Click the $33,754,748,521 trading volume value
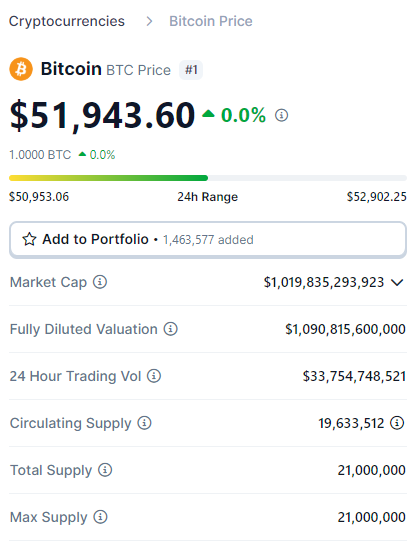 pos(354,376)
